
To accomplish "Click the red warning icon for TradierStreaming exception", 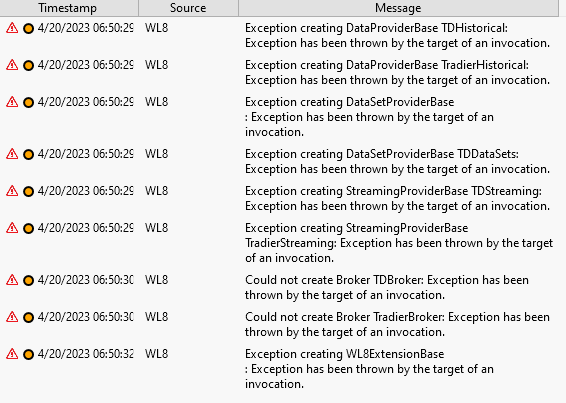I will pyautogui.click(x=12, y=228).
